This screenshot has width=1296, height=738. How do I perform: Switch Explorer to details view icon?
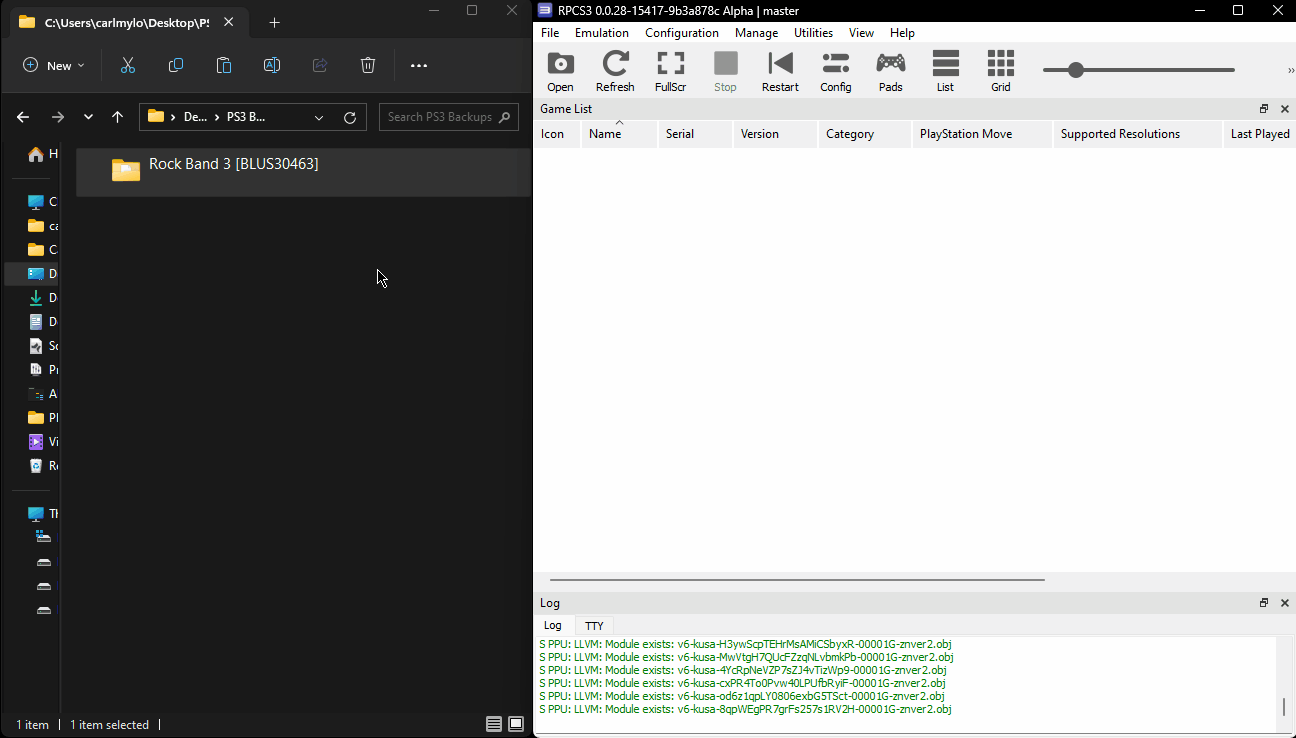coord(494,724)
